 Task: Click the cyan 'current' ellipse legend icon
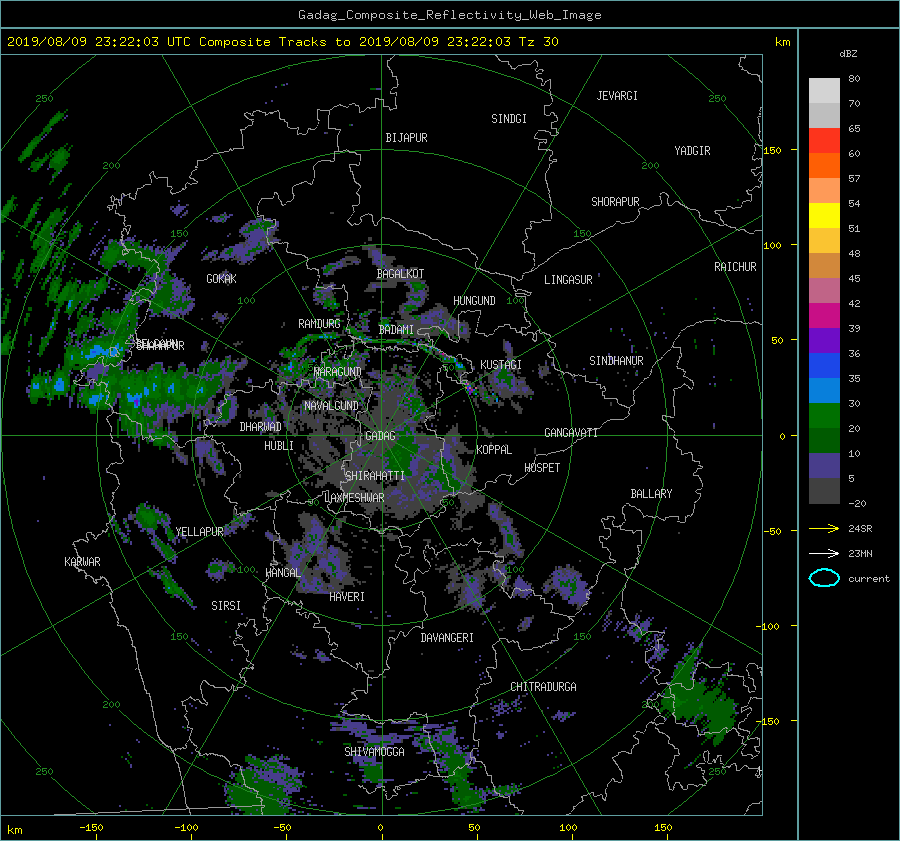(824, 578)
